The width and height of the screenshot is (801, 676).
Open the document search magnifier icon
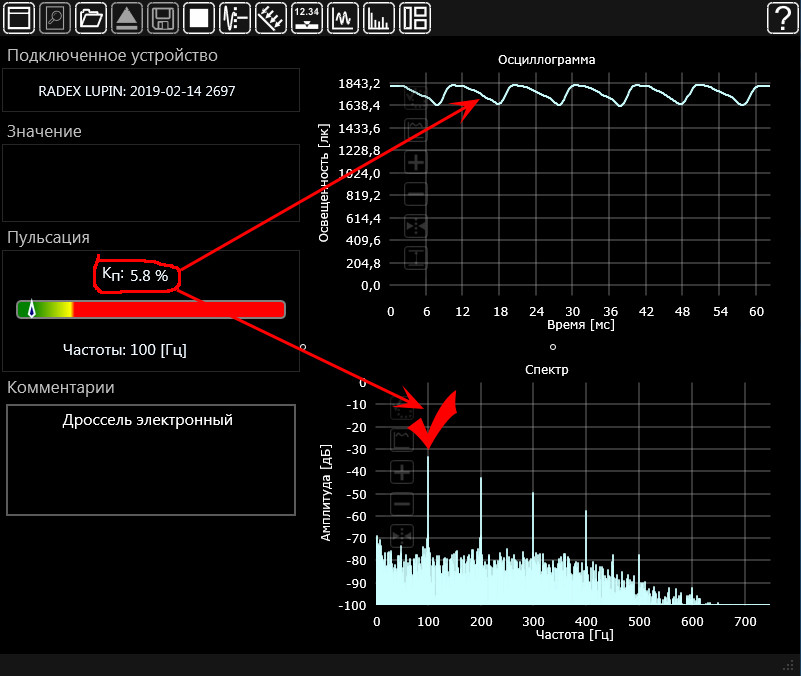click(55, 18)
